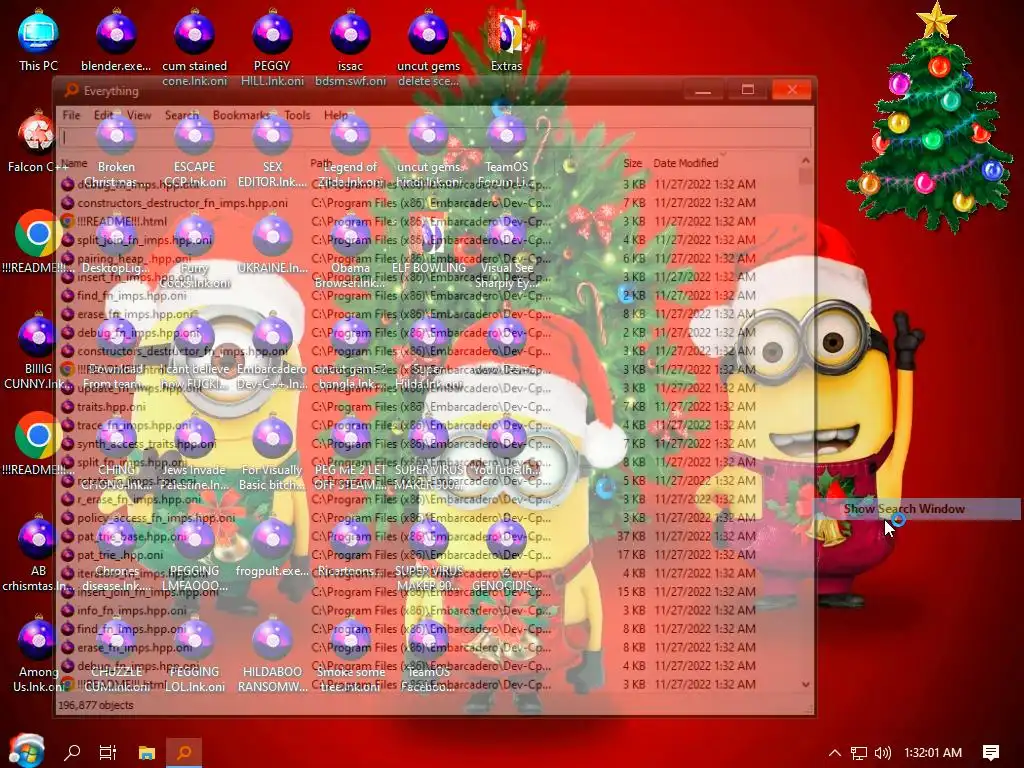This screenshot has width=1024, height=768.
Task: Click the 37 KB size cell
Action: coord(632,536)
